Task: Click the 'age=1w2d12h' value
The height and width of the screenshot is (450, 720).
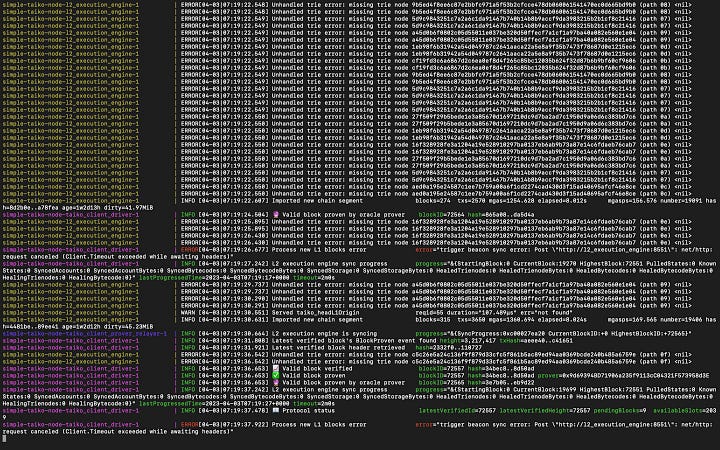Action: pos(81,326)
